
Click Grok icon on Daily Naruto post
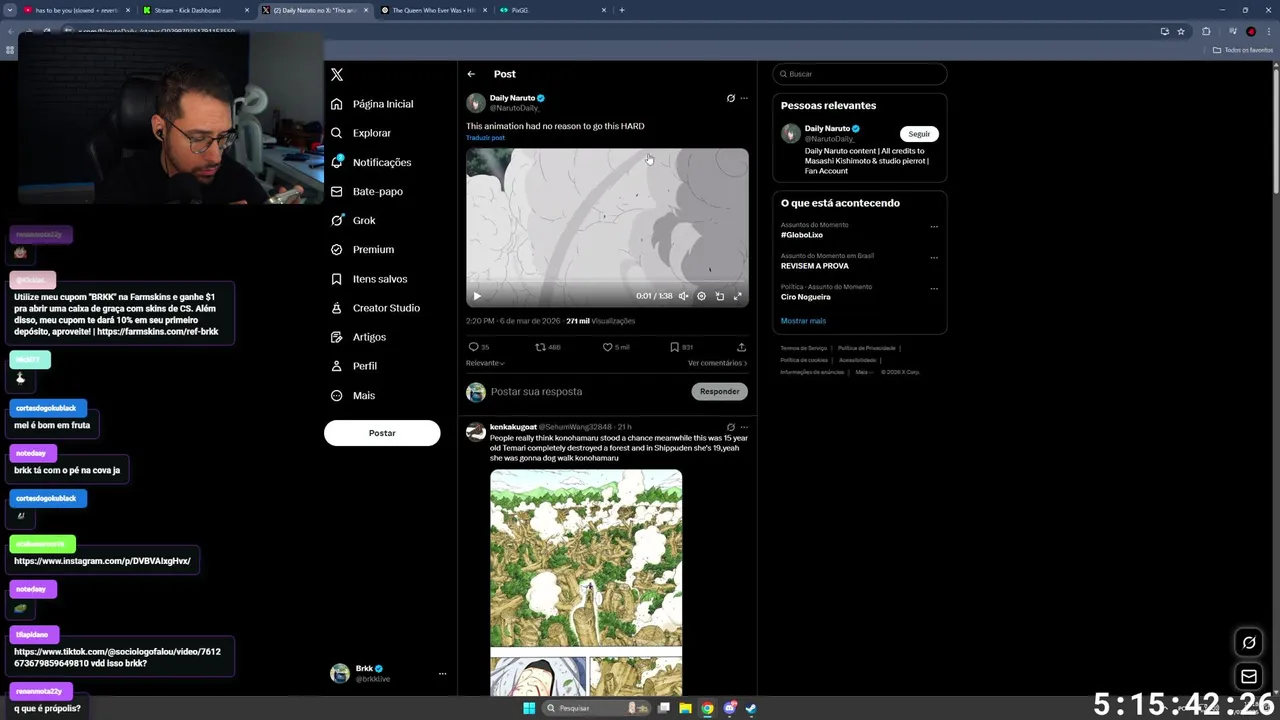730,98
